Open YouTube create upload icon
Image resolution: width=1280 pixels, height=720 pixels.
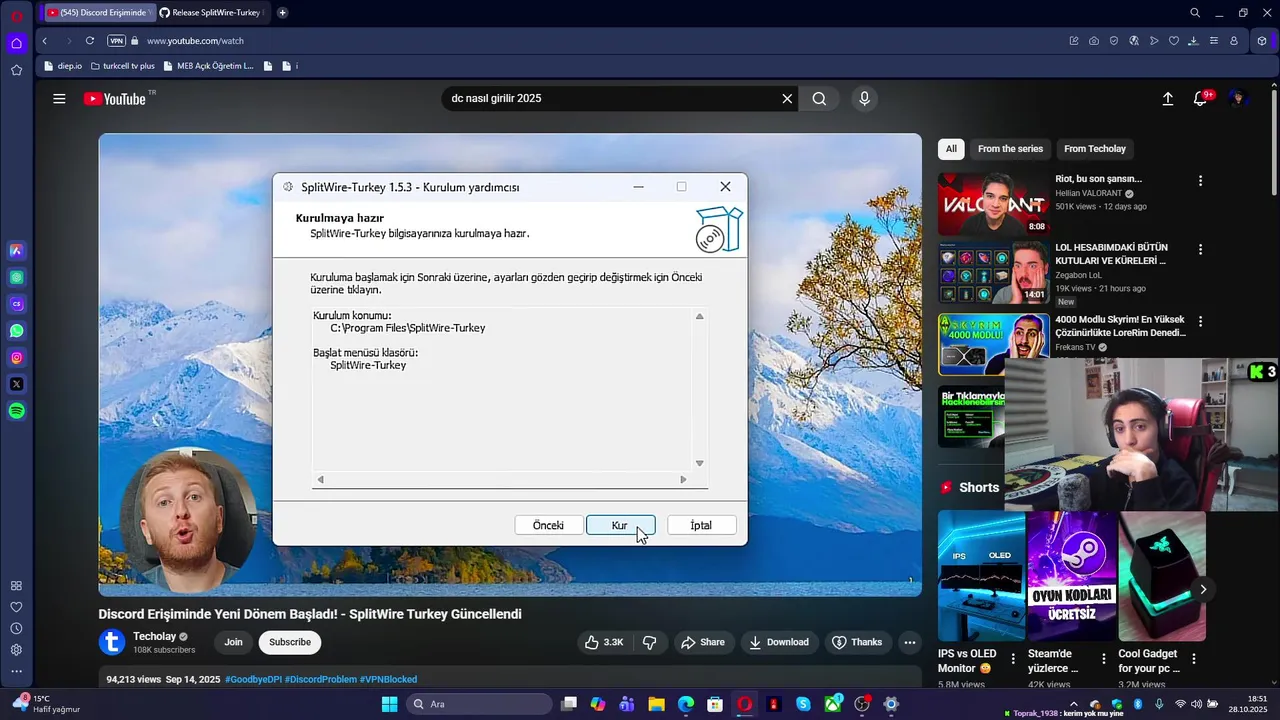(x=1167, y=99)
